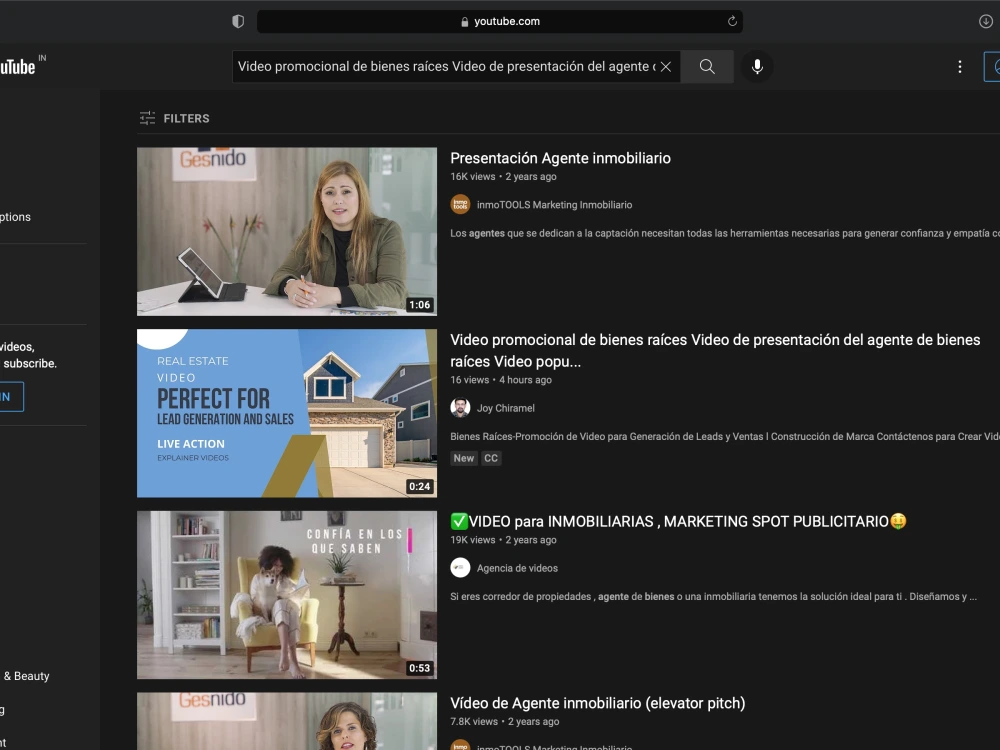
Task: Open the '& Beauty' sidebar item
Action: tap(26, 676)
